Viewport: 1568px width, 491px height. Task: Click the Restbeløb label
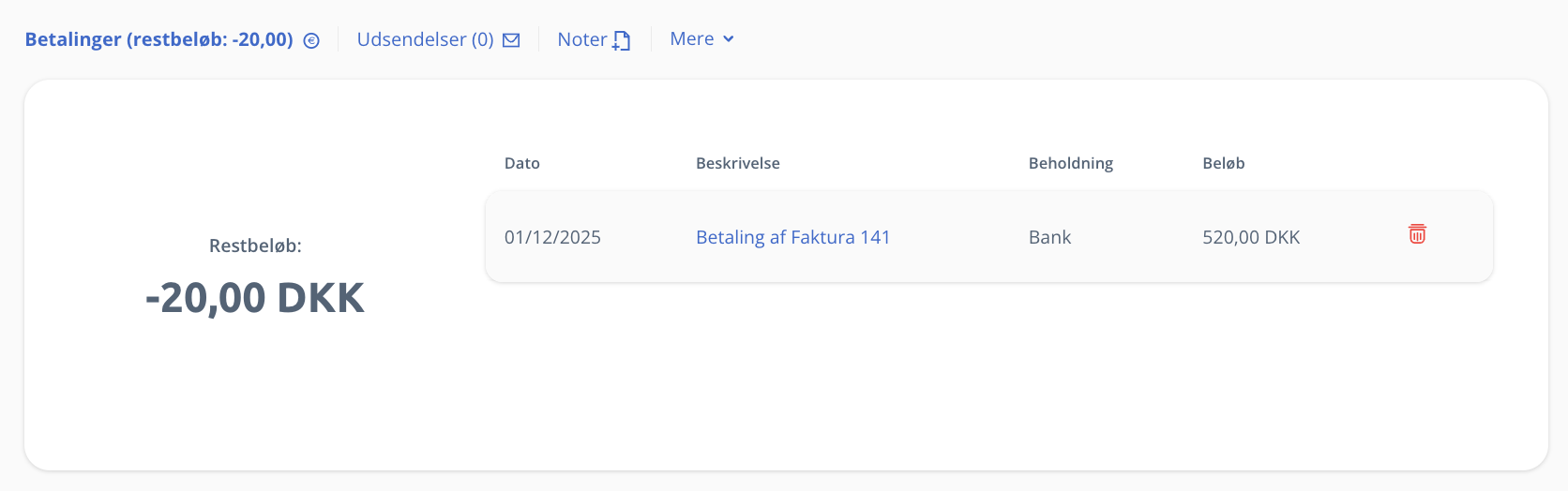pos(255,245)
